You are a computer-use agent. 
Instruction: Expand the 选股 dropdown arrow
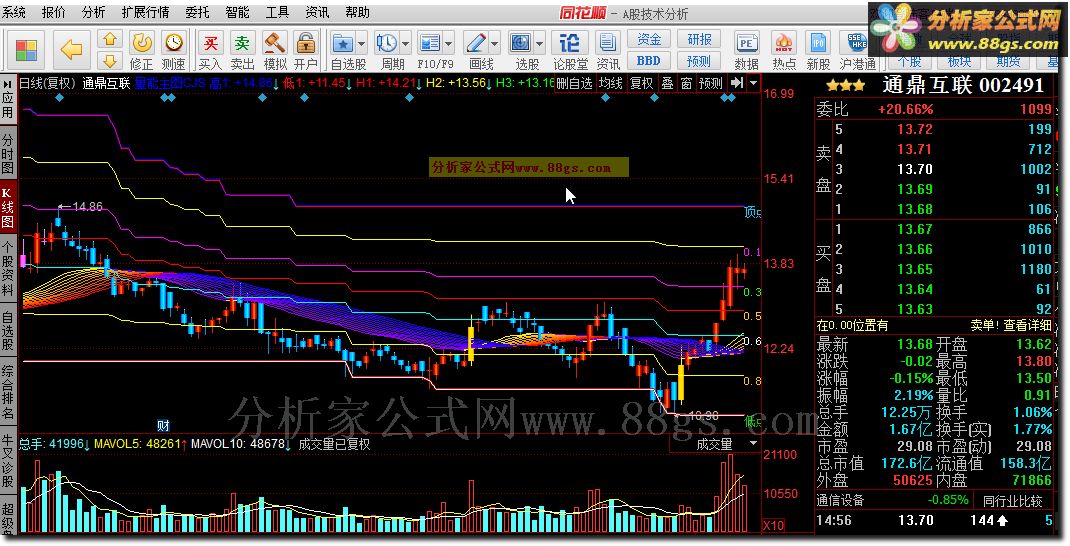pos(539,44)
